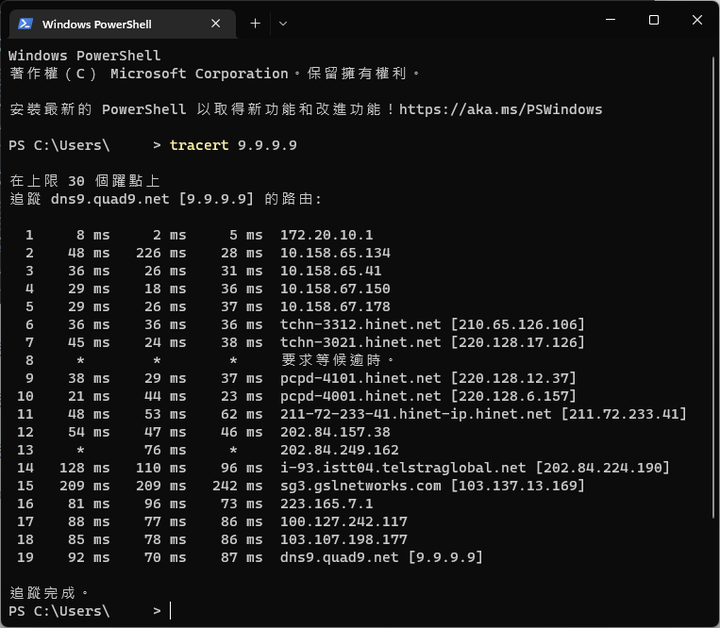Image resolution: width=720 pixels, height=628 pixels.
Task: Click the PowerShell icon in the tab
Action: tap(25, 24)
